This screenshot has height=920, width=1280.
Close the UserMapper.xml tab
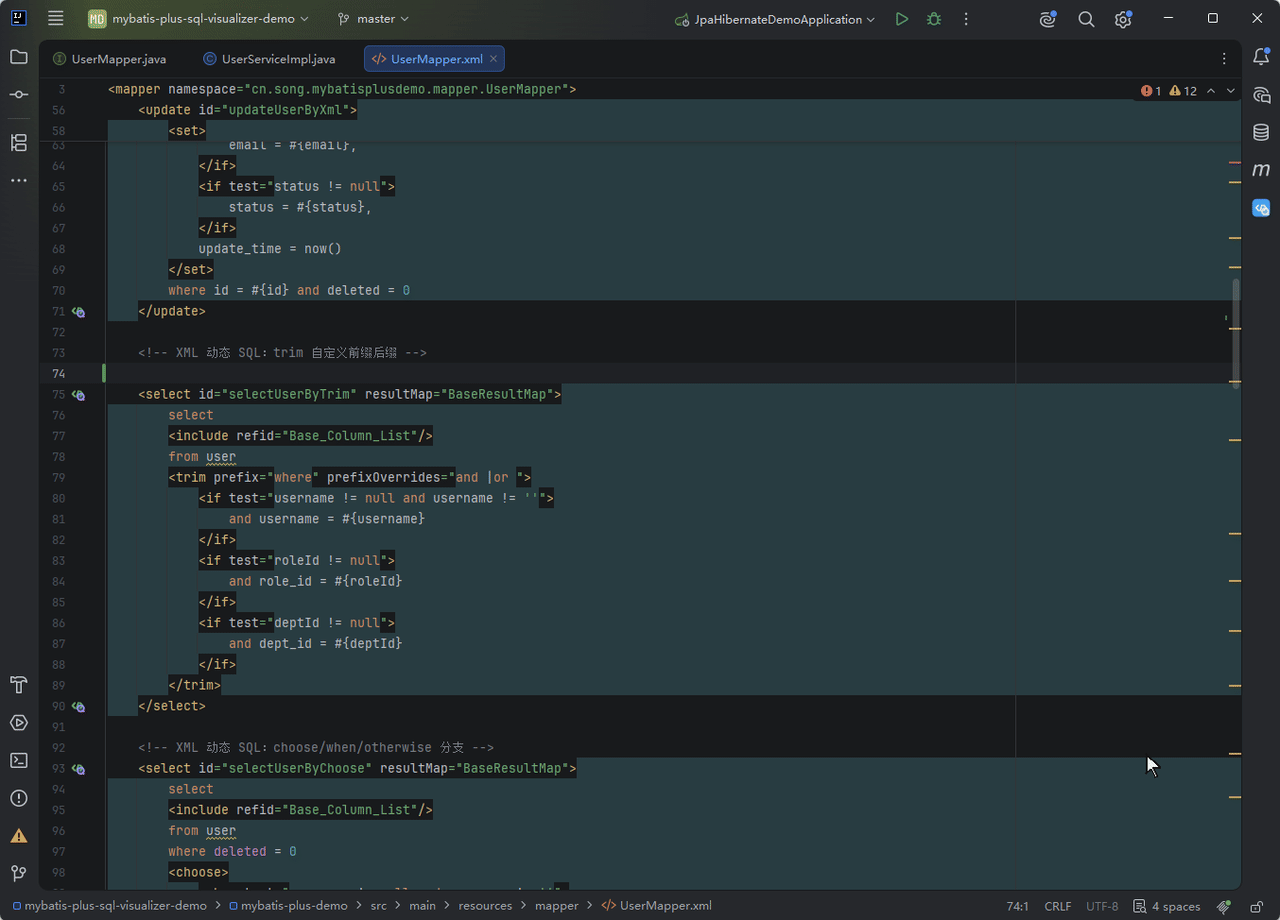493,59
